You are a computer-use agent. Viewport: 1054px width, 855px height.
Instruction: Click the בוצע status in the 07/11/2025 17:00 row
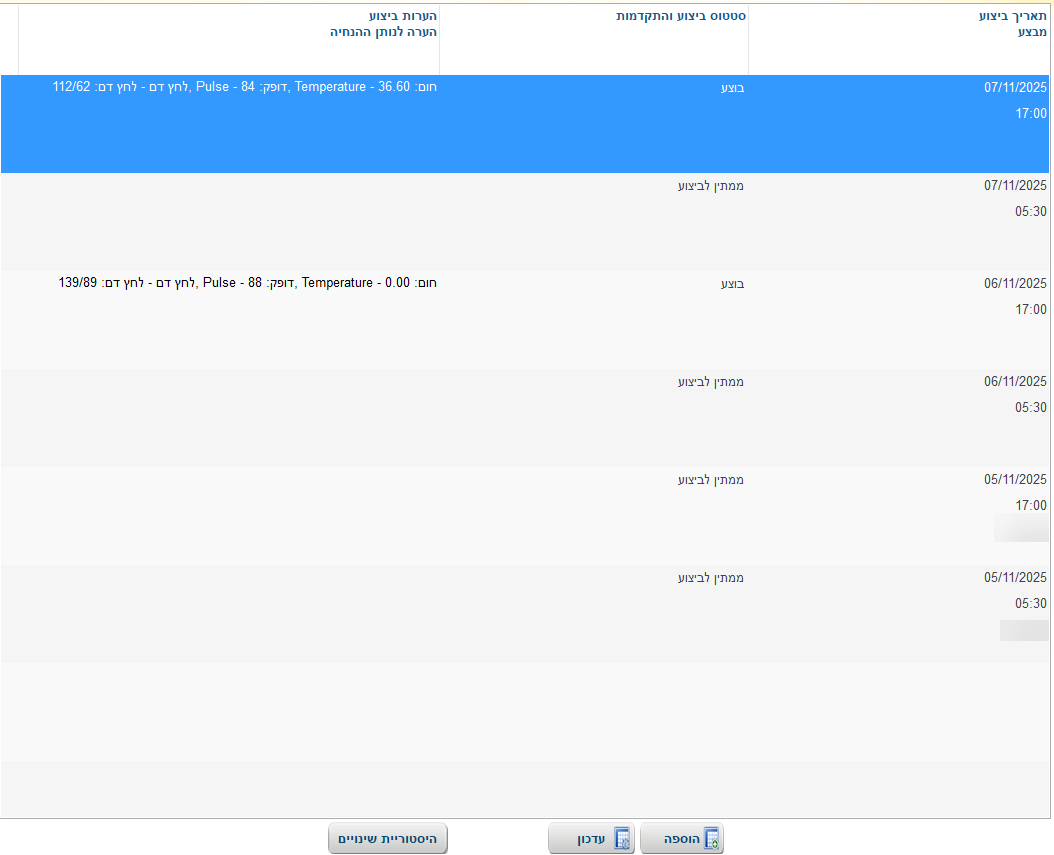click(732, 88)
